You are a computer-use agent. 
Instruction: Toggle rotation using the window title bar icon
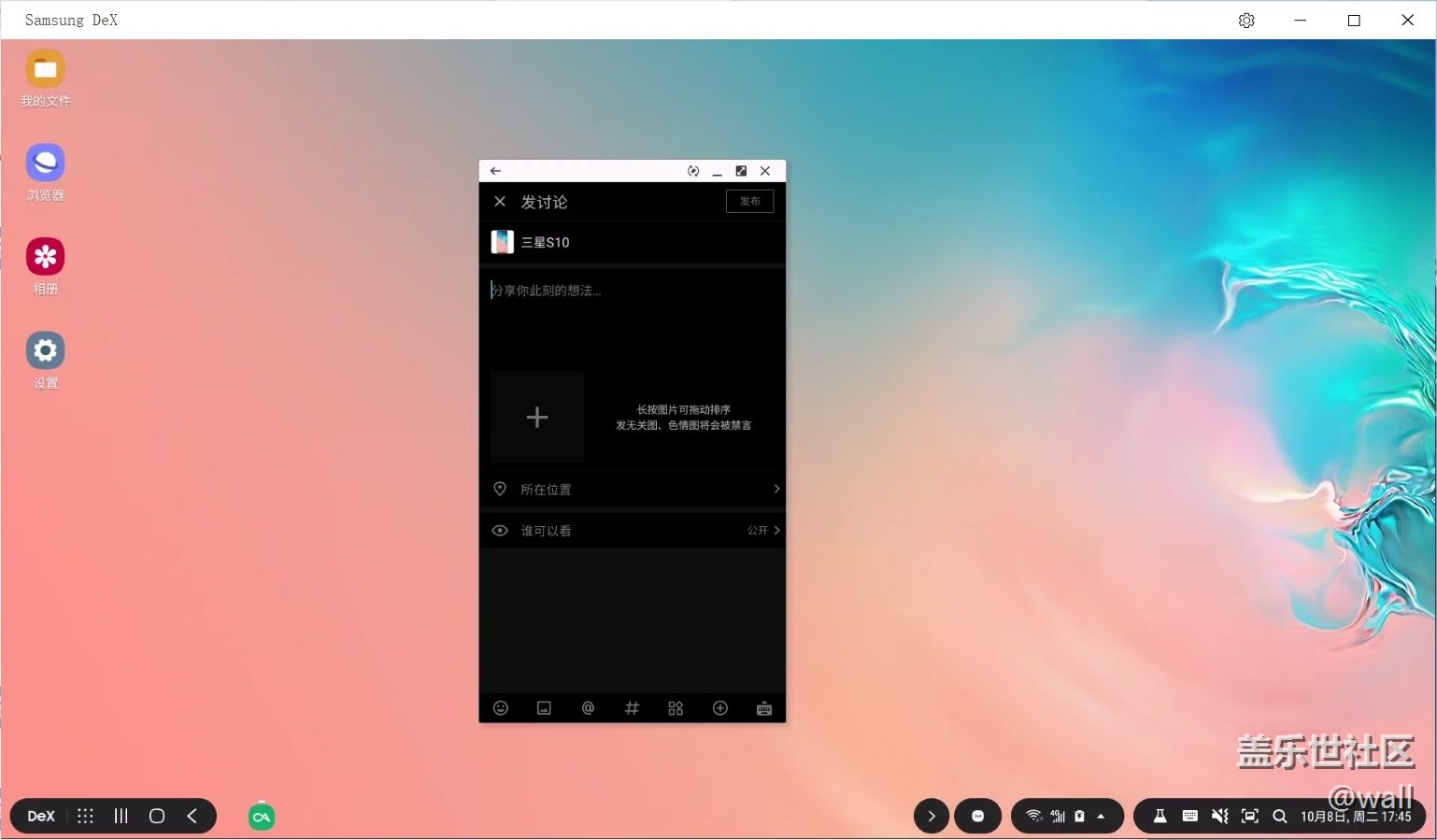click(x=693, y=171)
